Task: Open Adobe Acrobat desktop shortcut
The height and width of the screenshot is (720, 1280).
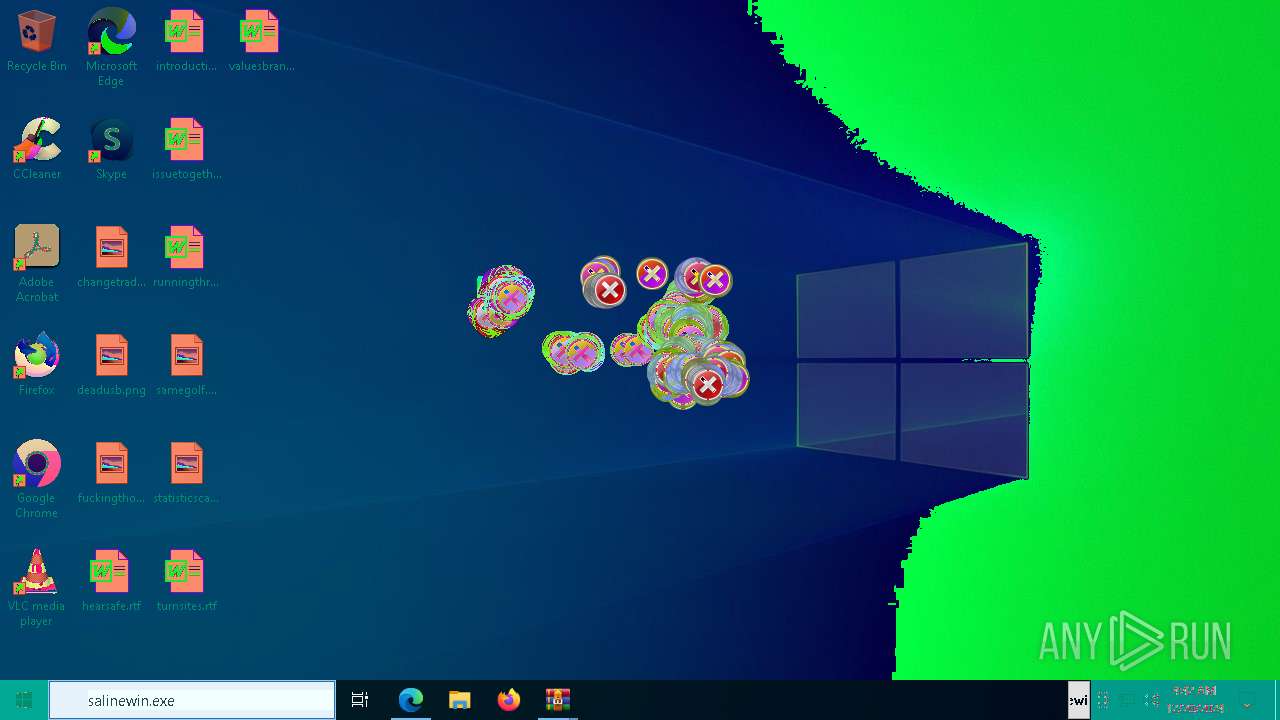Action: pos(37,264)
